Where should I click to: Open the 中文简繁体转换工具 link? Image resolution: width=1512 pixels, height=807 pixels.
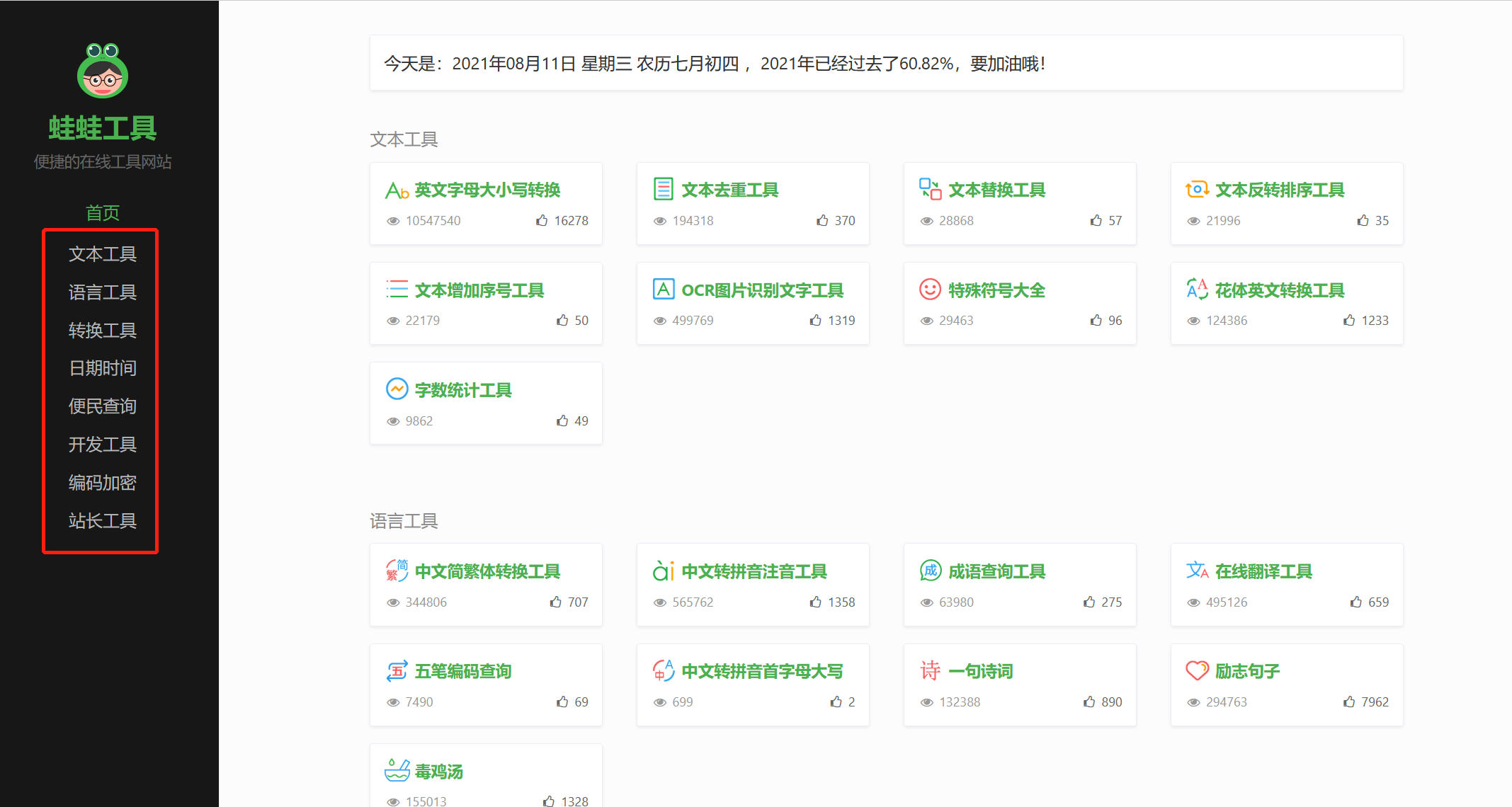pos(488,571)
